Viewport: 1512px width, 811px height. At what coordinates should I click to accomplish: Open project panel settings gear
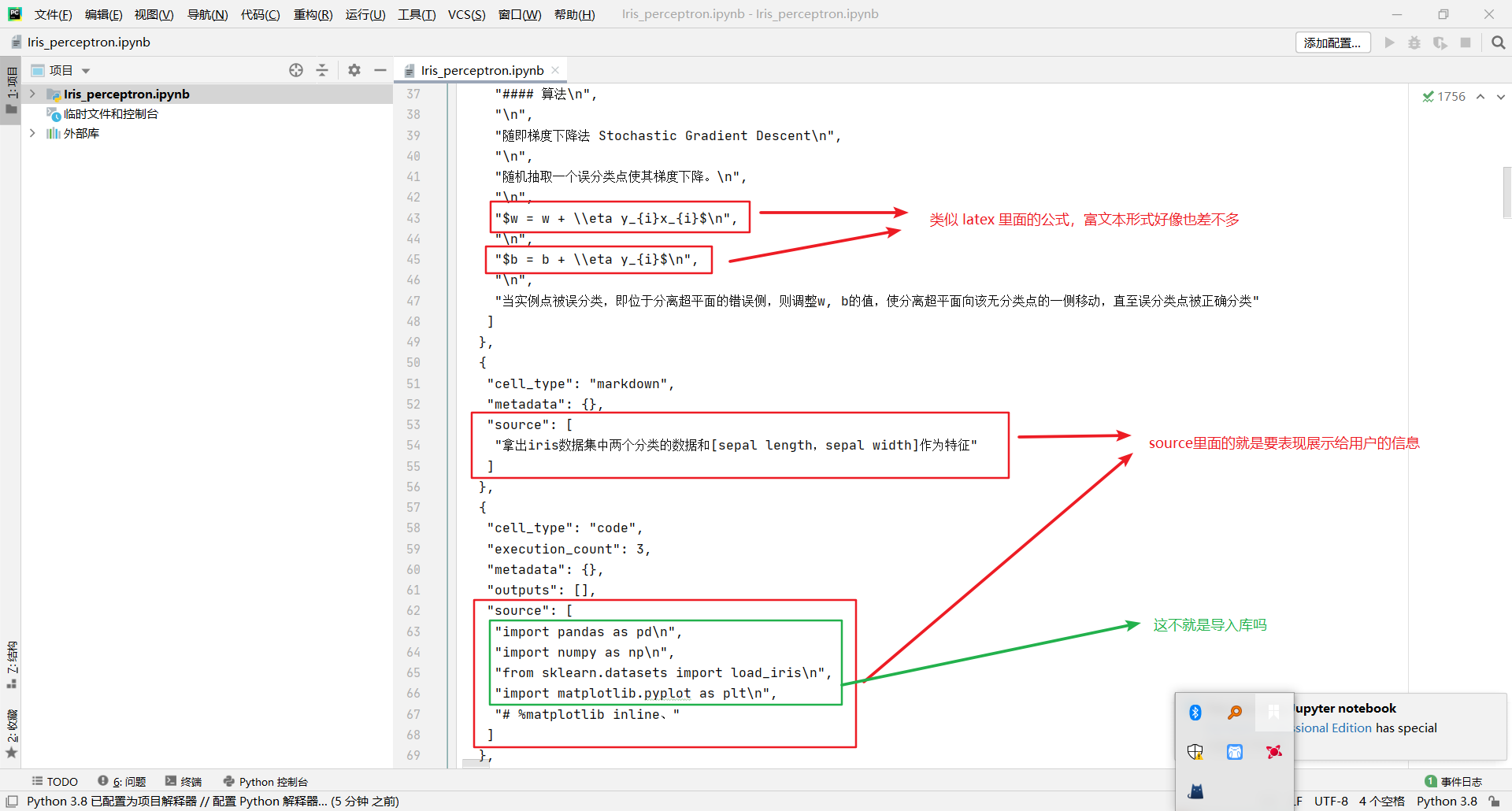pyautogui.click(x=354, y=70)
